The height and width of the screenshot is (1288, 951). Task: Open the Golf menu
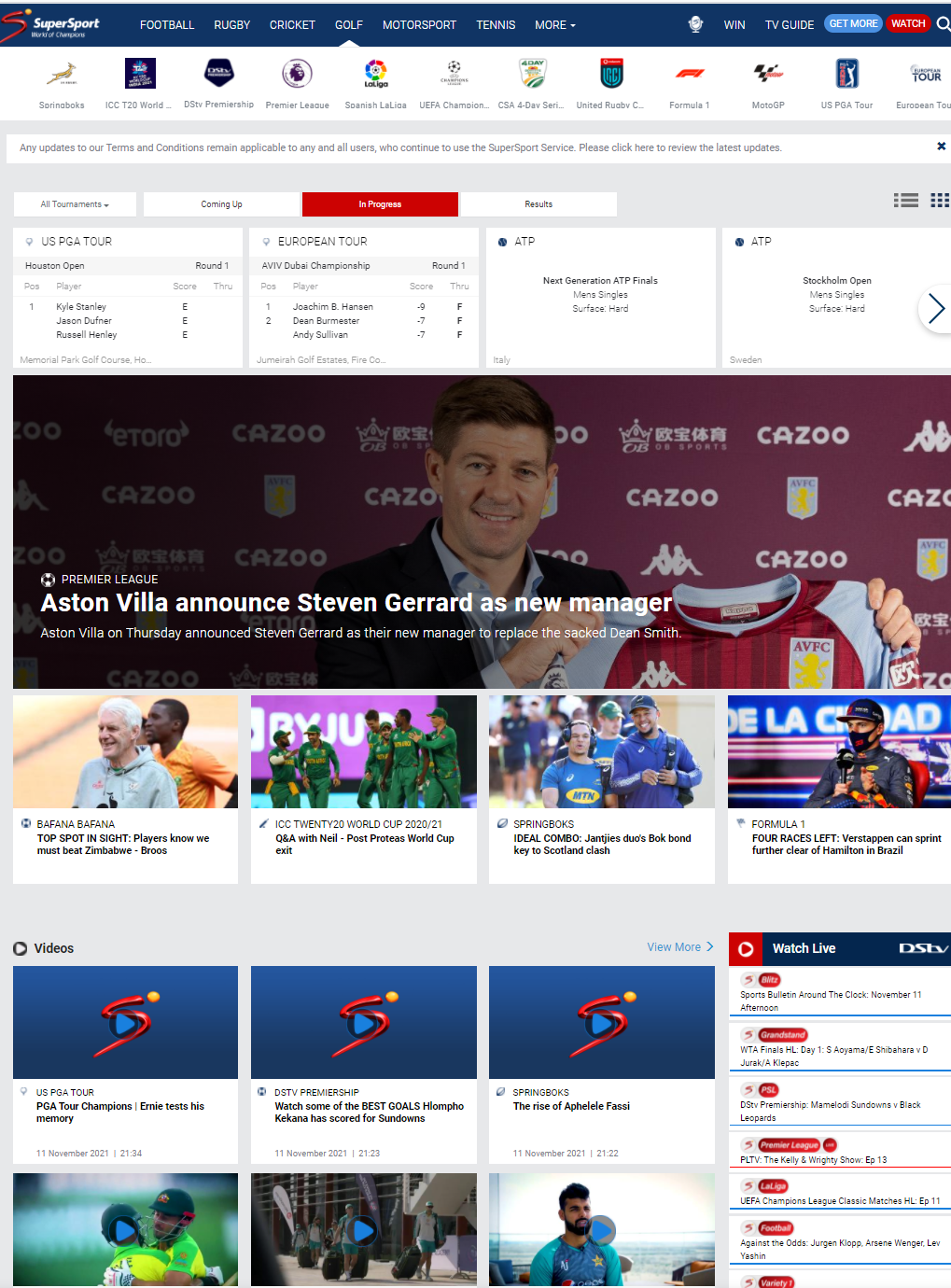[349, 25]
